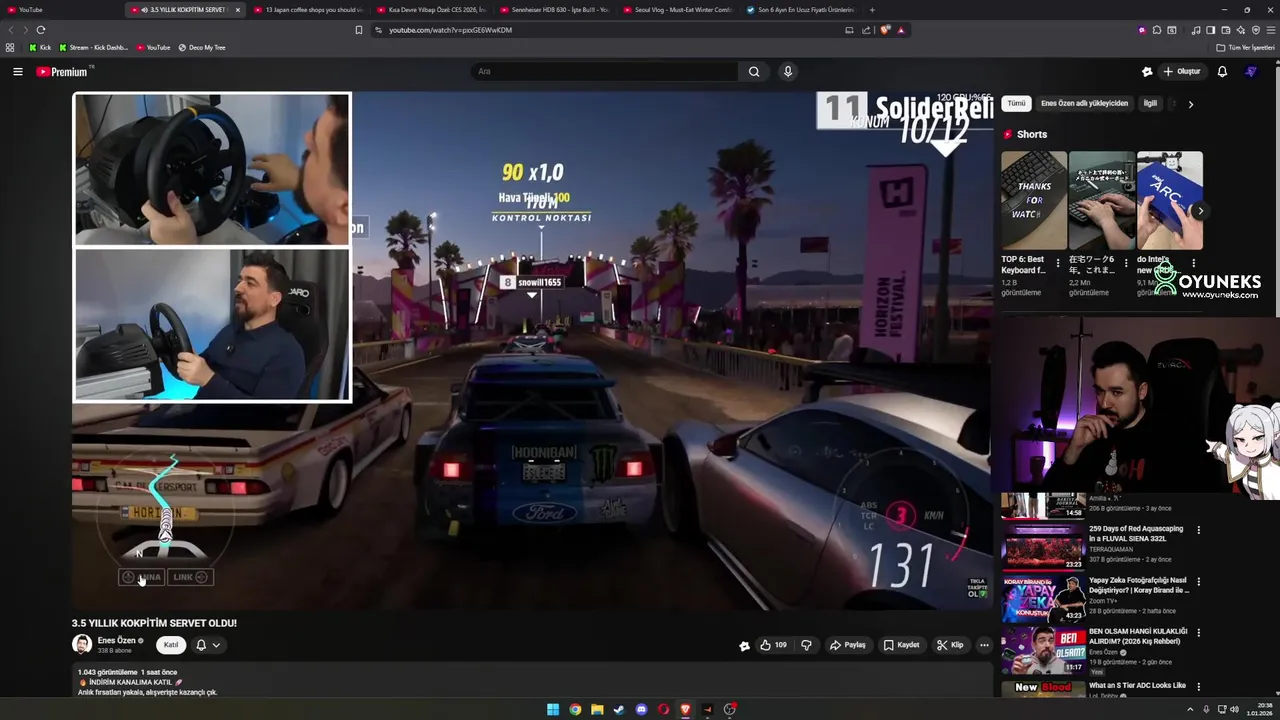Dislike the video with thumbs down
Image resolution: width=1280 pixels, height=720 pixels.
(806, 645)
